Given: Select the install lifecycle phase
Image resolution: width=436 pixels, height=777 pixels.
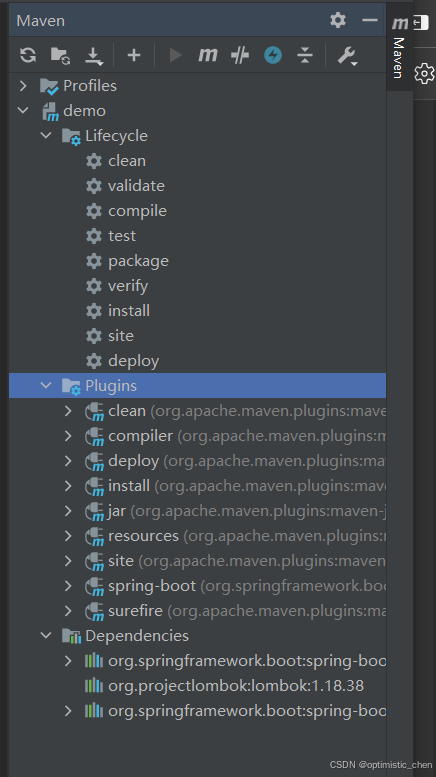Looking at the screenshot, I should (x=129, y=311).
